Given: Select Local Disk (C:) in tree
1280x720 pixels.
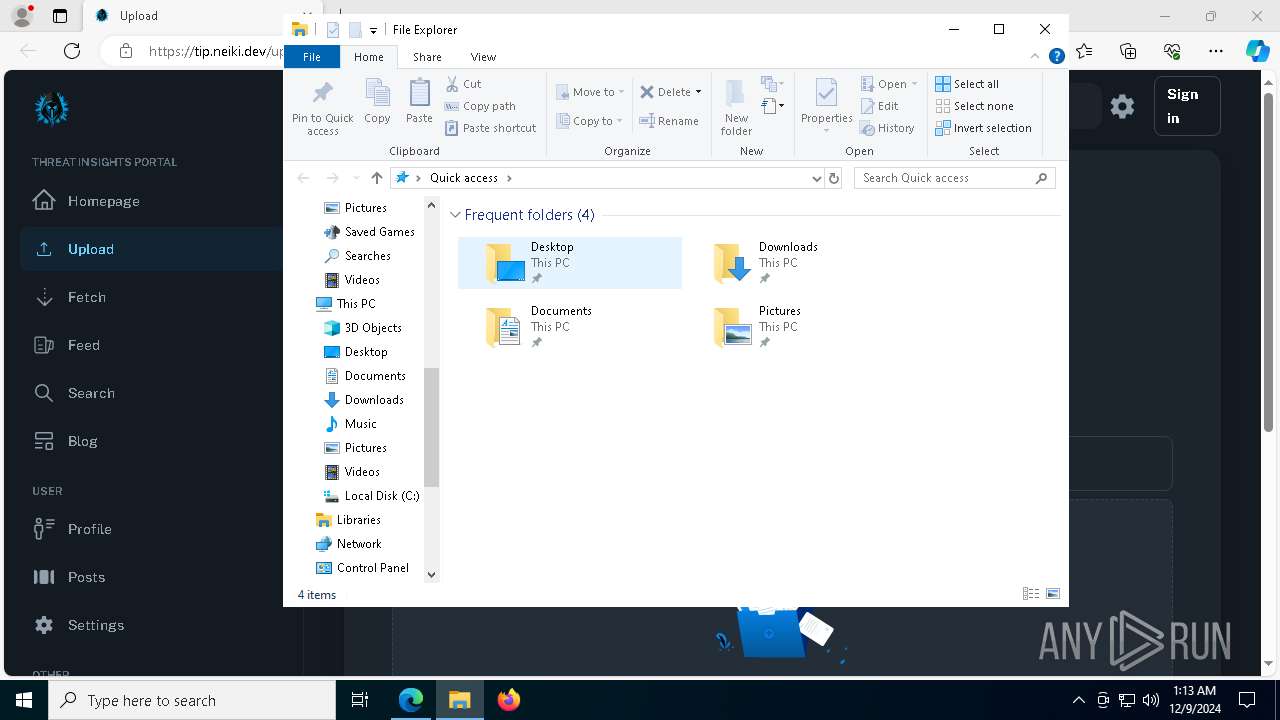Looking at the screenshot, I should [381, 496].
